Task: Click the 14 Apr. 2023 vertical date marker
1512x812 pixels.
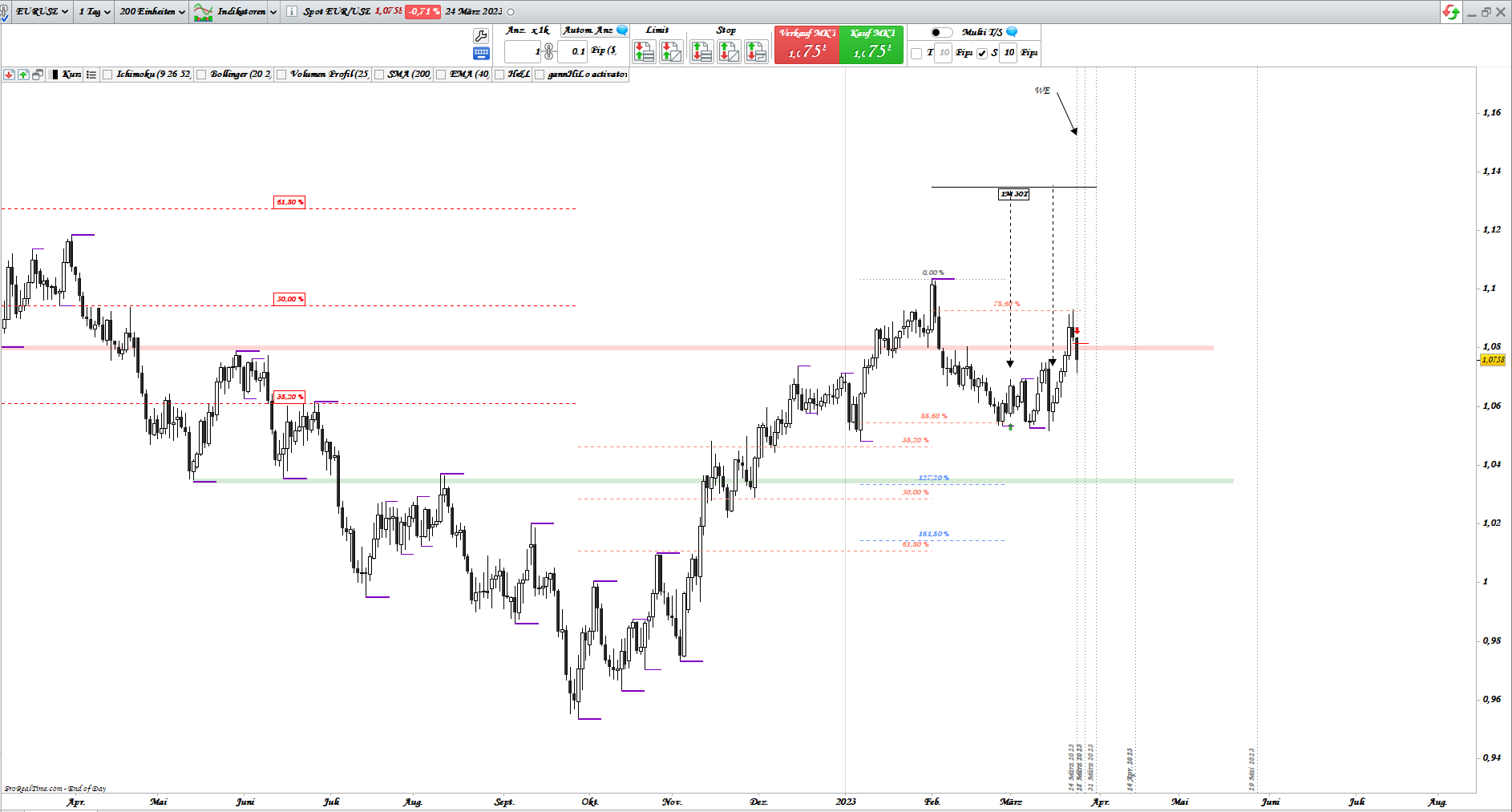Action: 1130,770
